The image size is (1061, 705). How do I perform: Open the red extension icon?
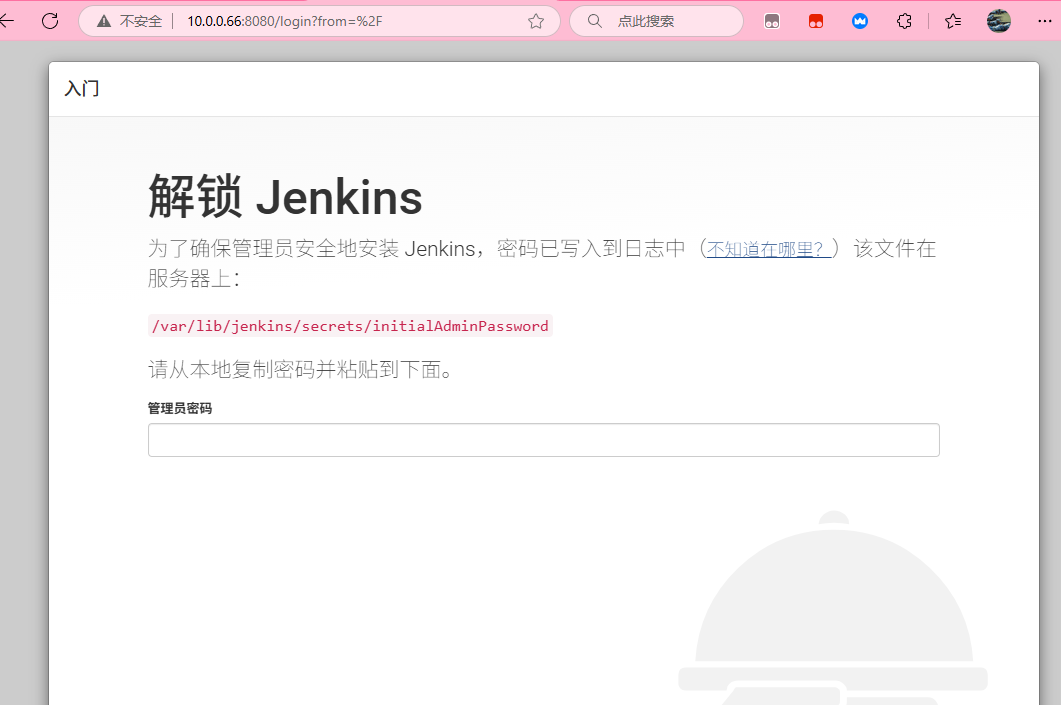pos(816,22)
